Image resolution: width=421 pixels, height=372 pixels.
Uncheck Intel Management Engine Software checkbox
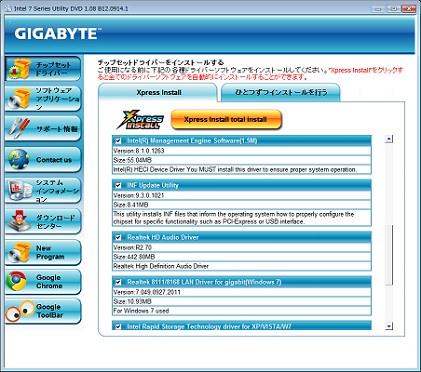click(x=118, y=141)
